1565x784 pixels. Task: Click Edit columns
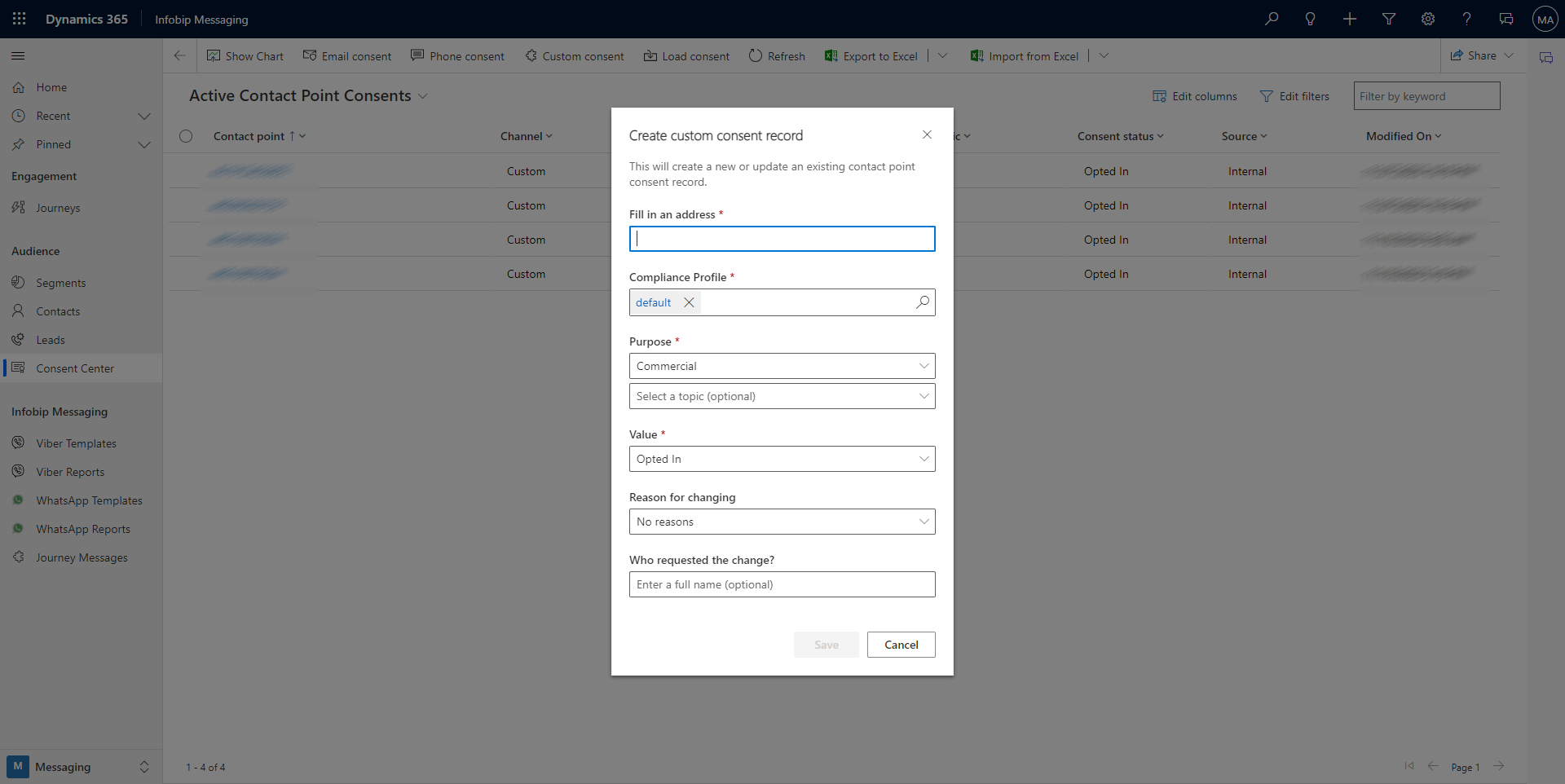point(1195,96)
